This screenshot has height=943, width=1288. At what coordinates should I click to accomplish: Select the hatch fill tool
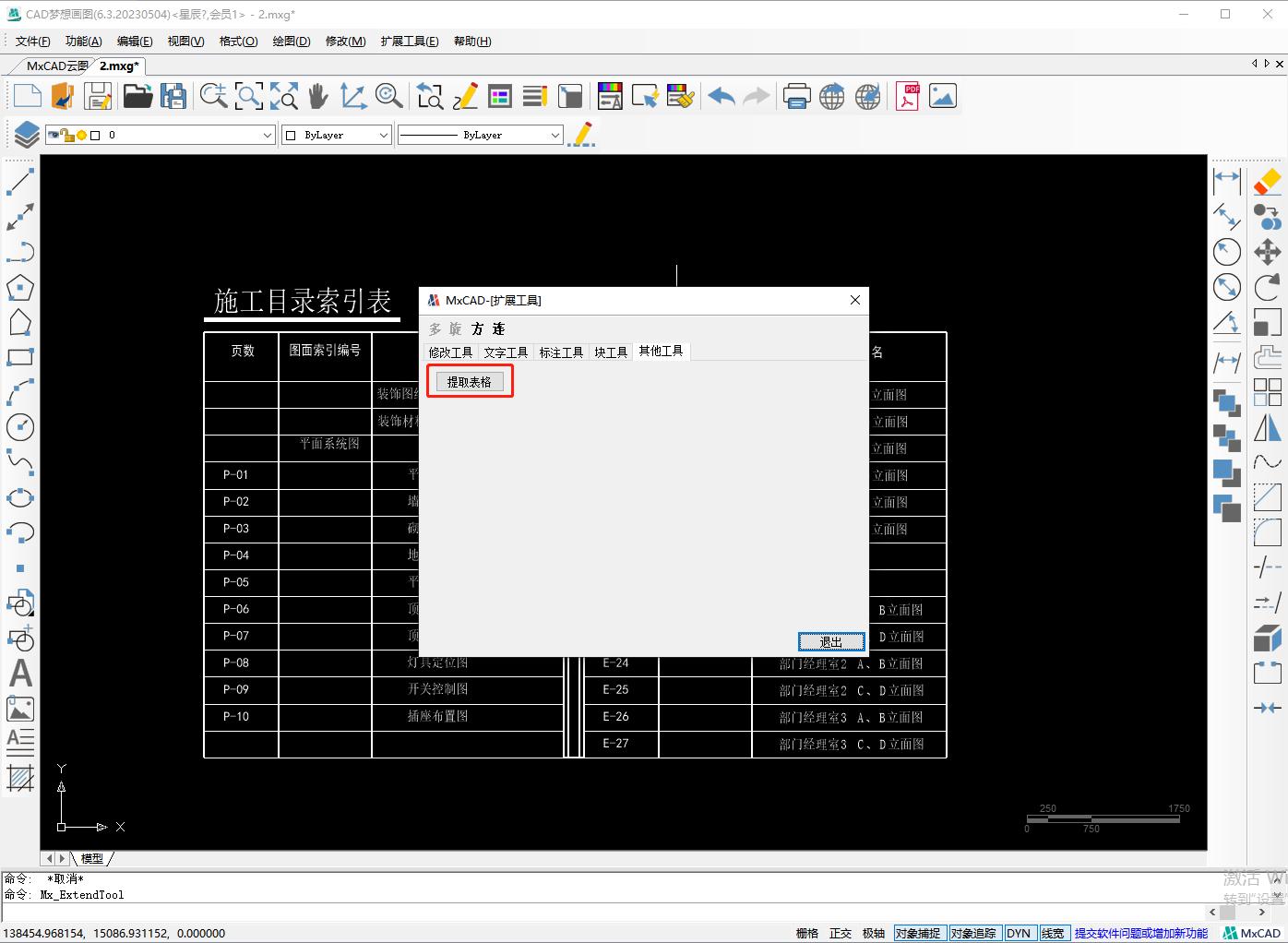(20, 779)
